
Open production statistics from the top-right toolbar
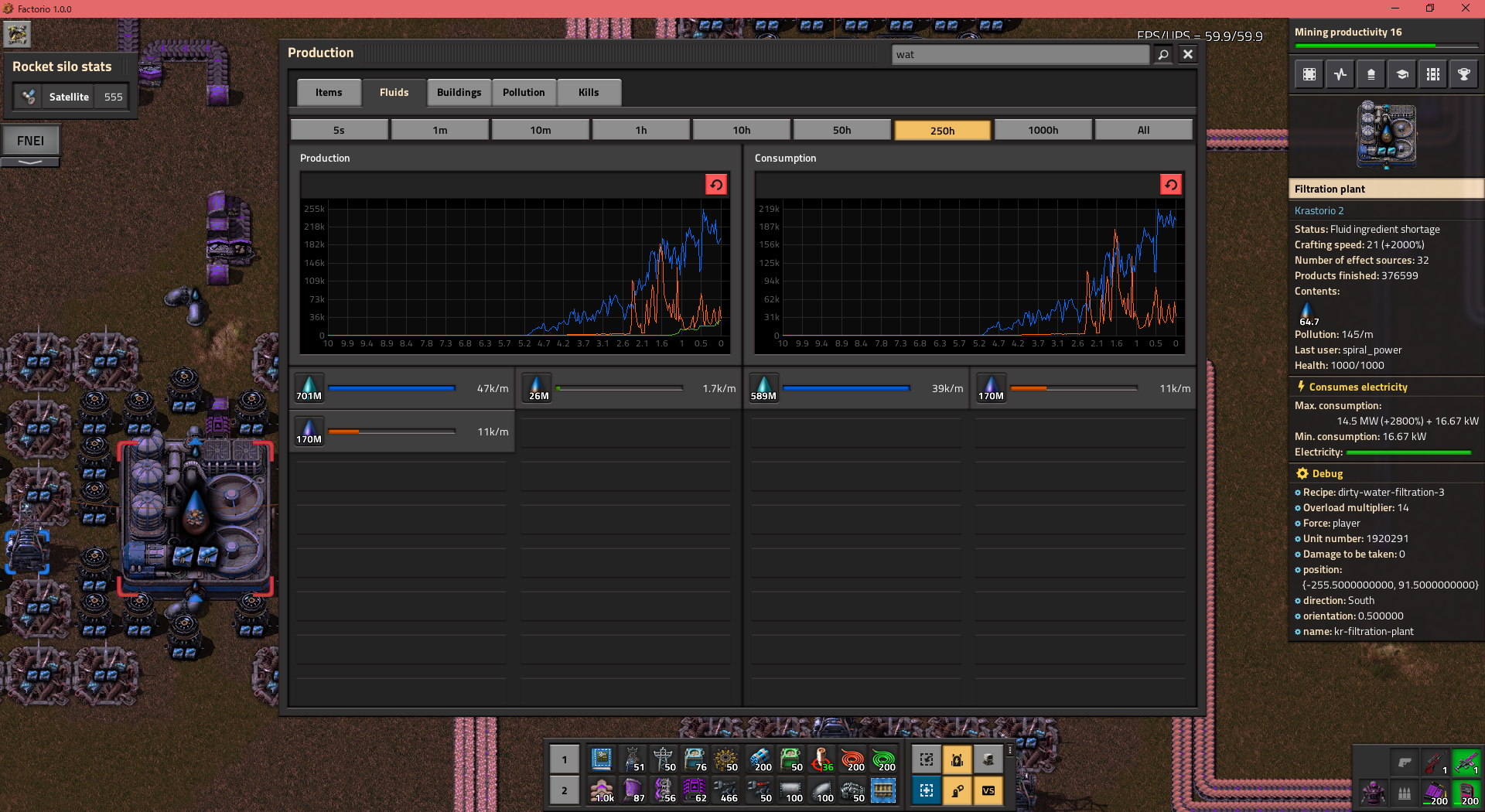(1340, 74)
